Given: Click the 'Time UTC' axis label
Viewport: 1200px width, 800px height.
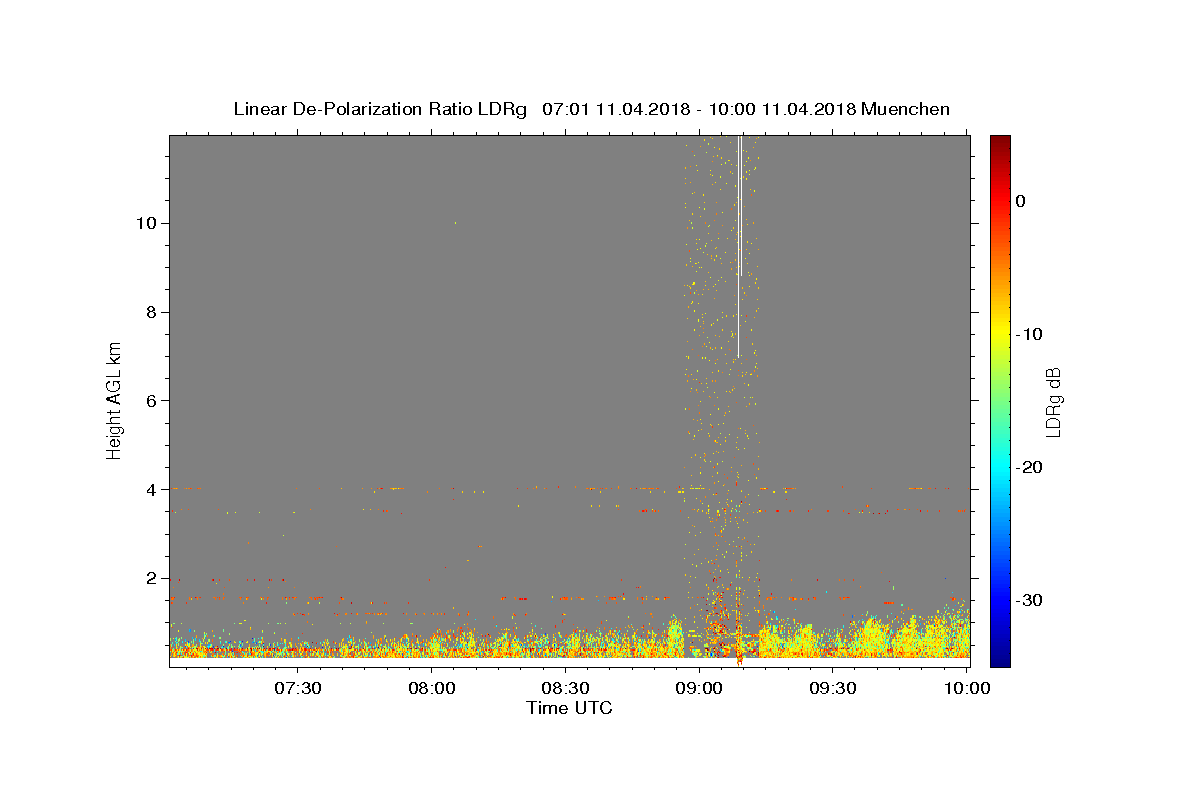Looking at the screenshot, I should click(569, 708).
